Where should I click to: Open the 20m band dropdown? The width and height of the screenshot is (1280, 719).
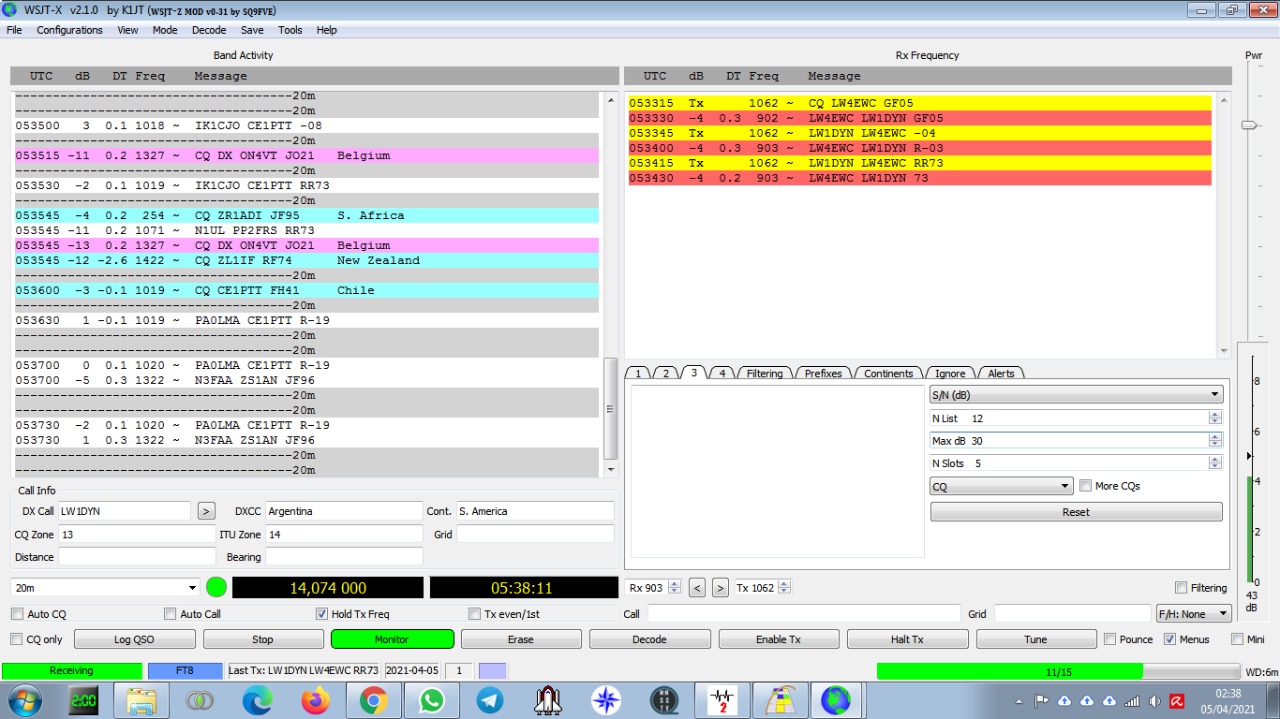[106, 588]
